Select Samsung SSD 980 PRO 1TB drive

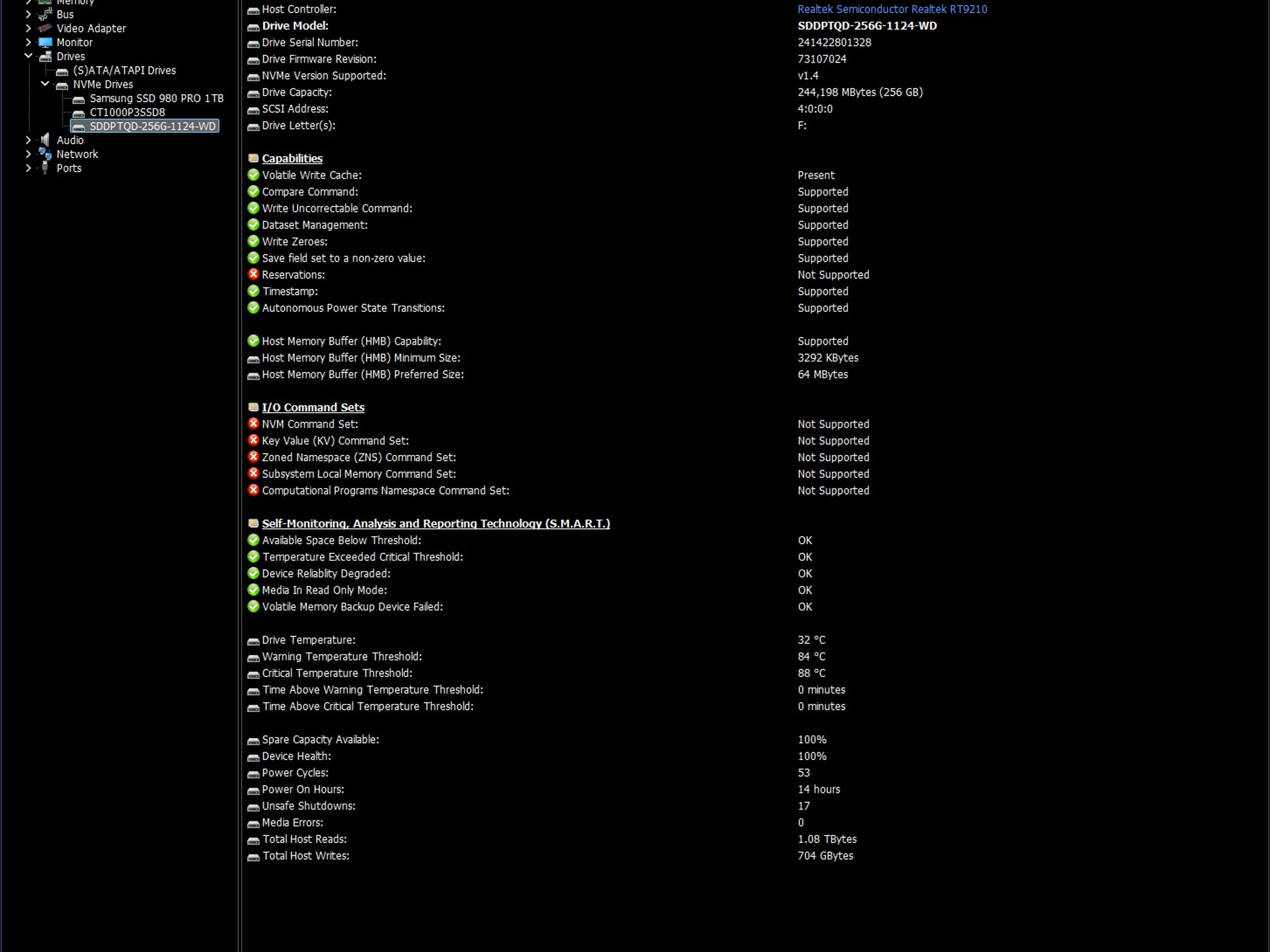[156, 99]
